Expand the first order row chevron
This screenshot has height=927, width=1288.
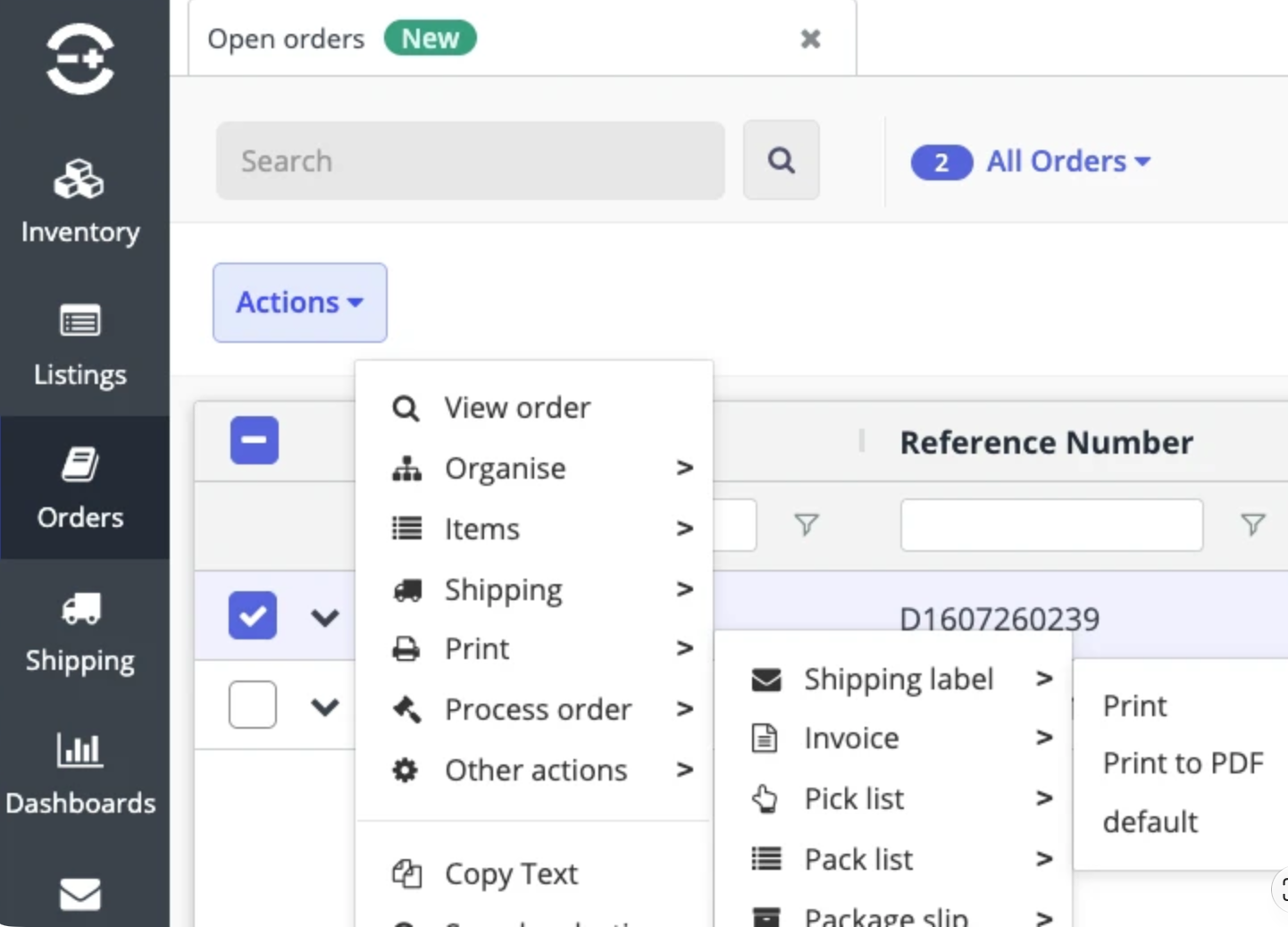[x=325, y=617]
